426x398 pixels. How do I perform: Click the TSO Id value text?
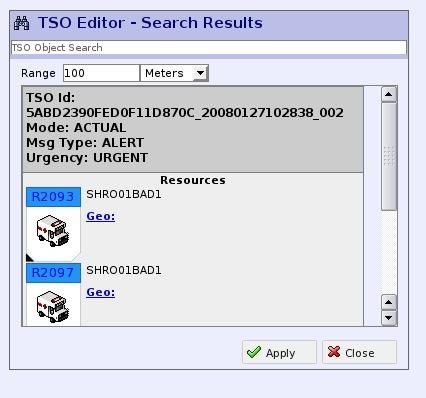pos(185,113)
